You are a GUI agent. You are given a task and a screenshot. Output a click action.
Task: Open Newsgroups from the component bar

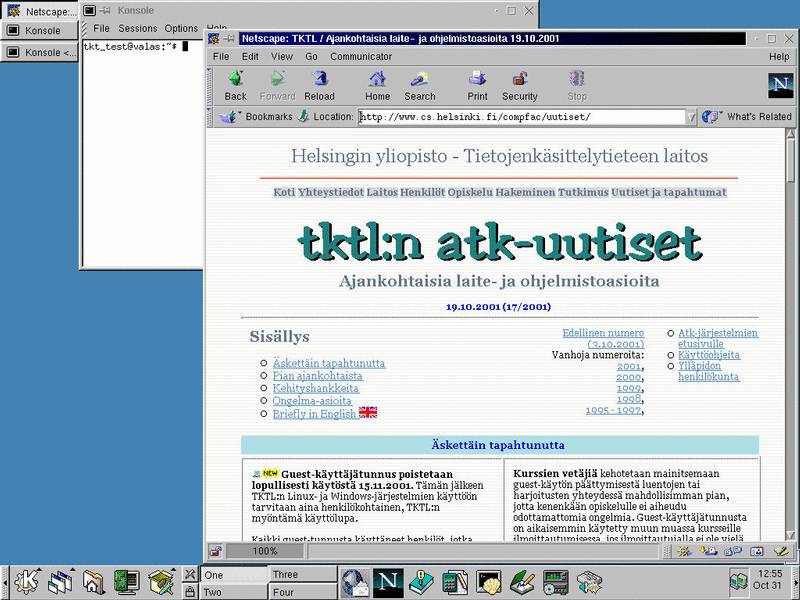tap(733, 551)
